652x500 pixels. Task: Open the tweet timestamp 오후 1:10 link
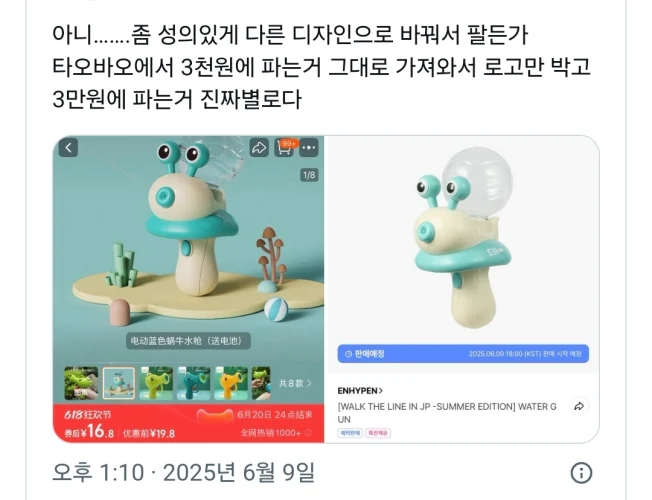click(98, 473)
